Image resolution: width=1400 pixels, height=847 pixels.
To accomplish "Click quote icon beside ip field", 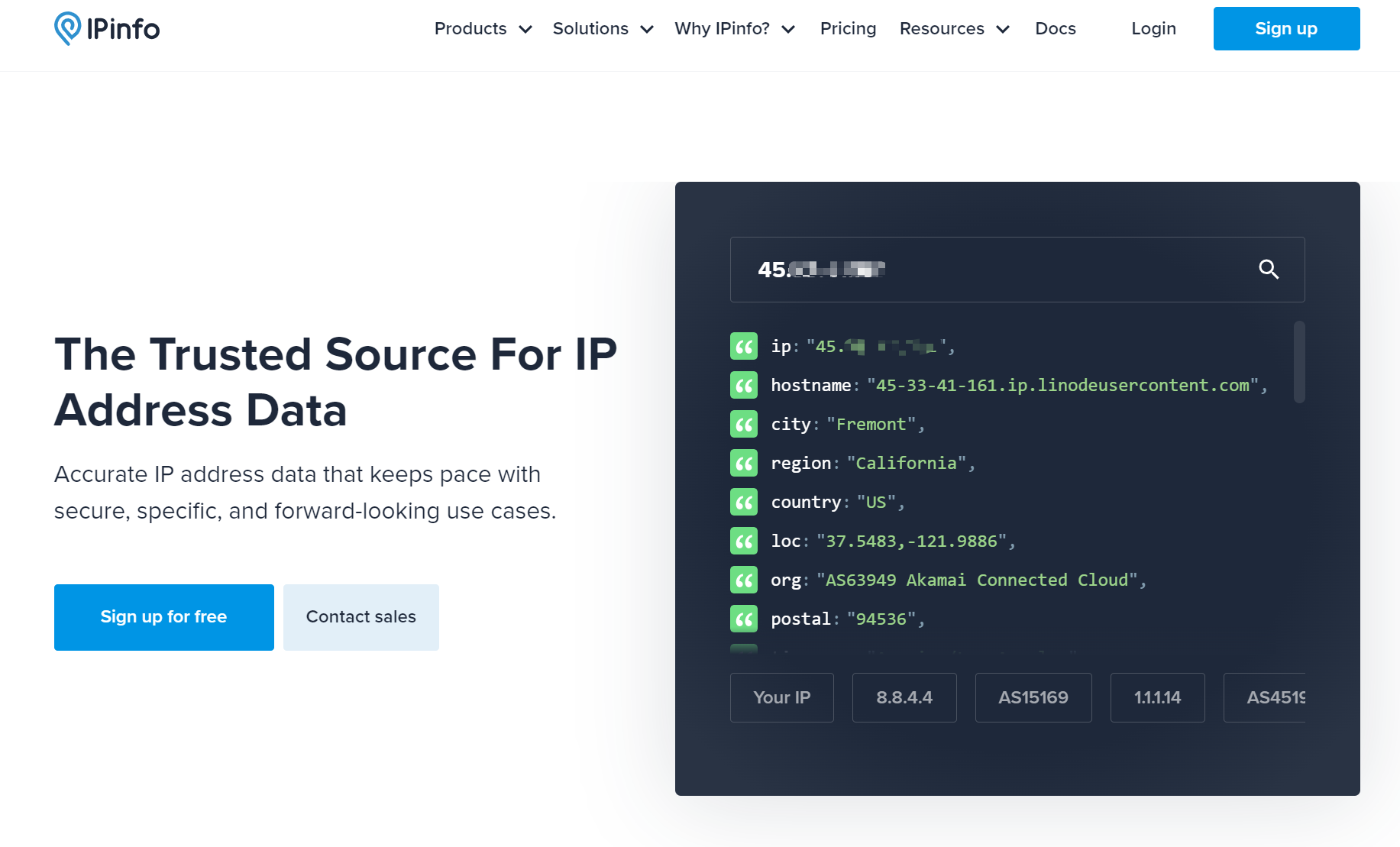I will pos(744,346).
